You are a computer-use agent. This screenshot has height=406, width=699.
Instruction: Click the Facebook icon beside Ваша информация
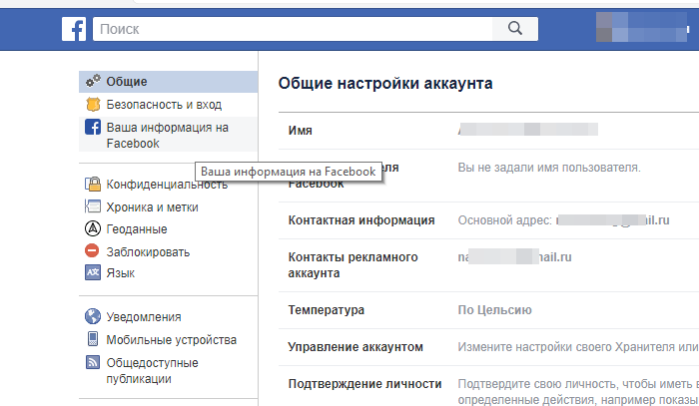coord(93,127)
